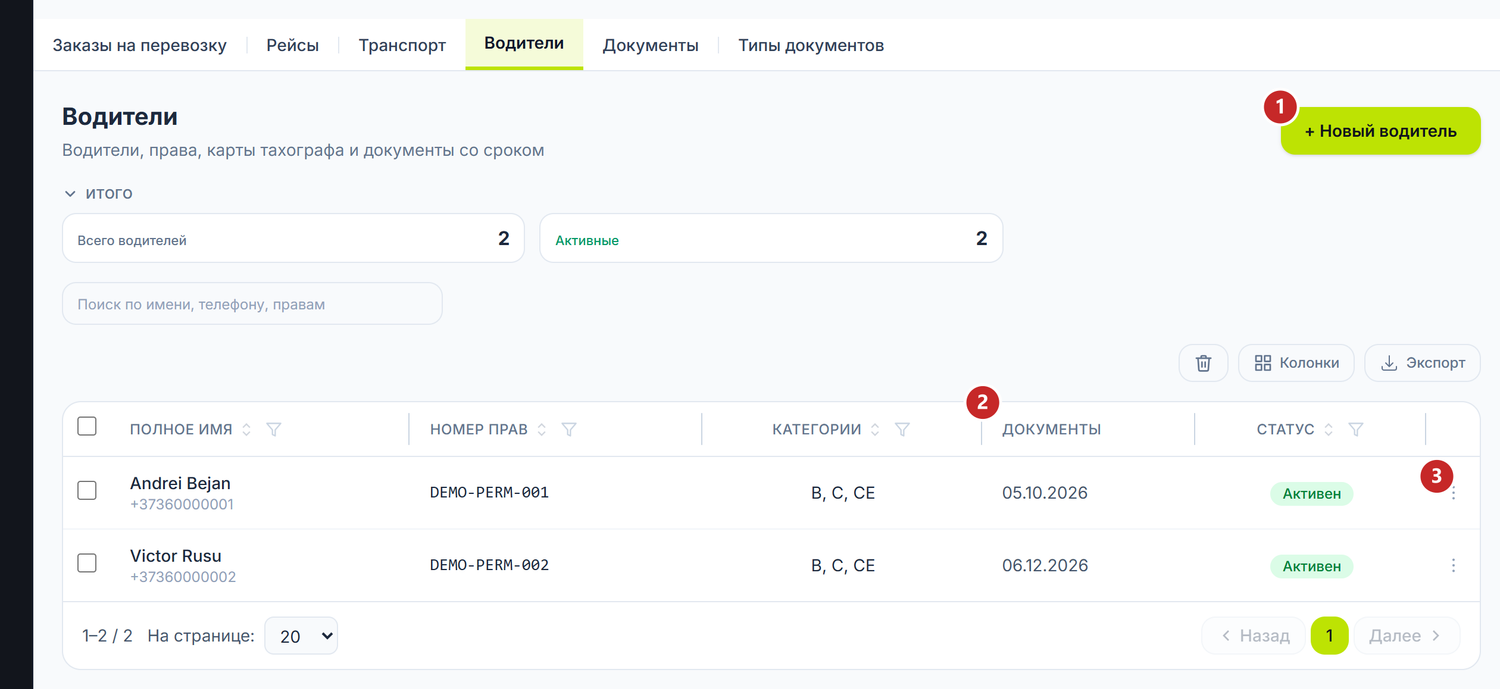This screenshot has height=689, width=1500.
Task: Tick the checkbox for Andrei Bejan
Action: pyautogui.click(x=87, y=490)
